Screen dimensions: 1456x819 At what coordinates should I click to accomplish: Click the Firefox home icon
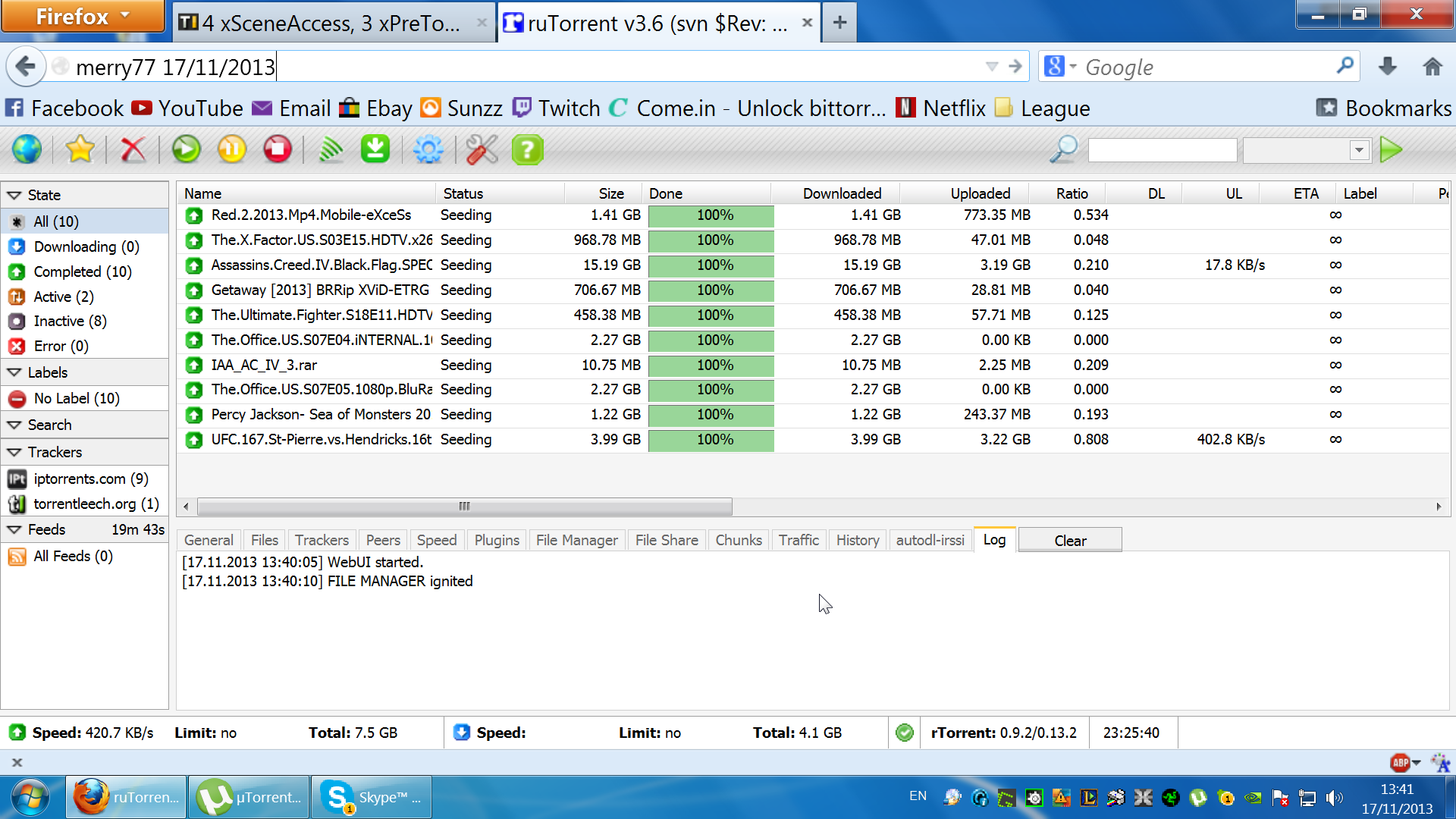tap(1432, 67)
